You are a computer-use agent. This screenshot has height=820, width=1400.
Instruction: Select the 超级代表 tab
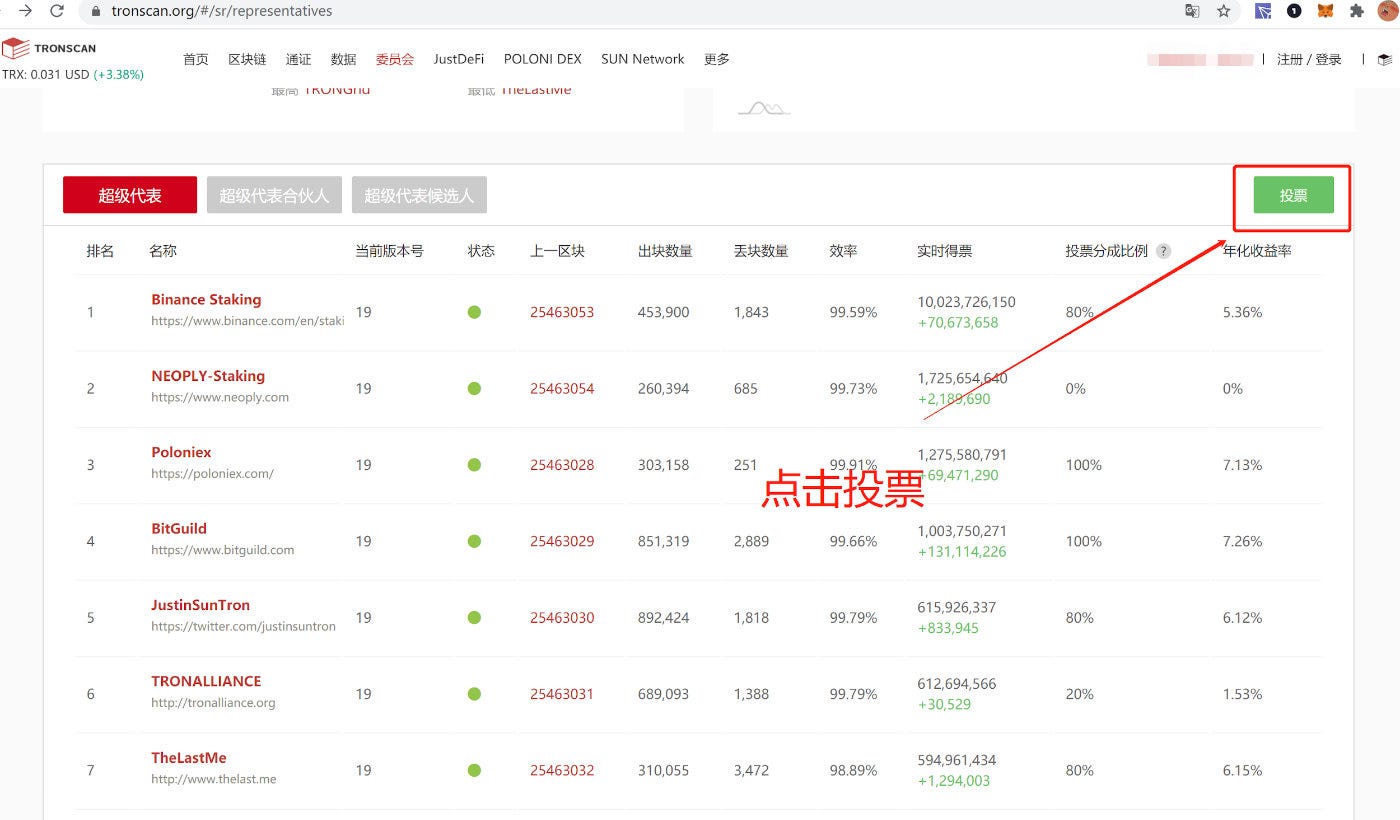pyautogui.click(x=130, y=195)
